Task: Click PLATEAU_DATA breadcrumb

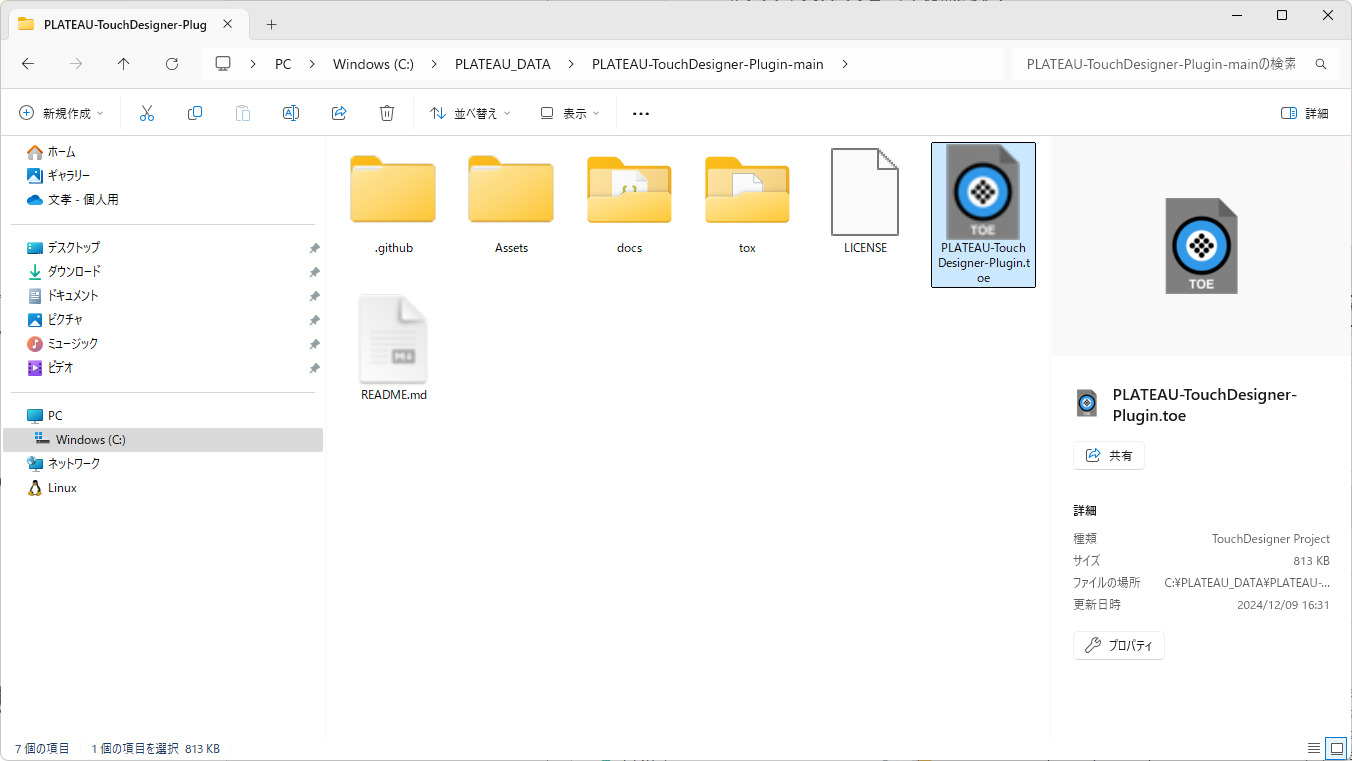Action: 503,64
